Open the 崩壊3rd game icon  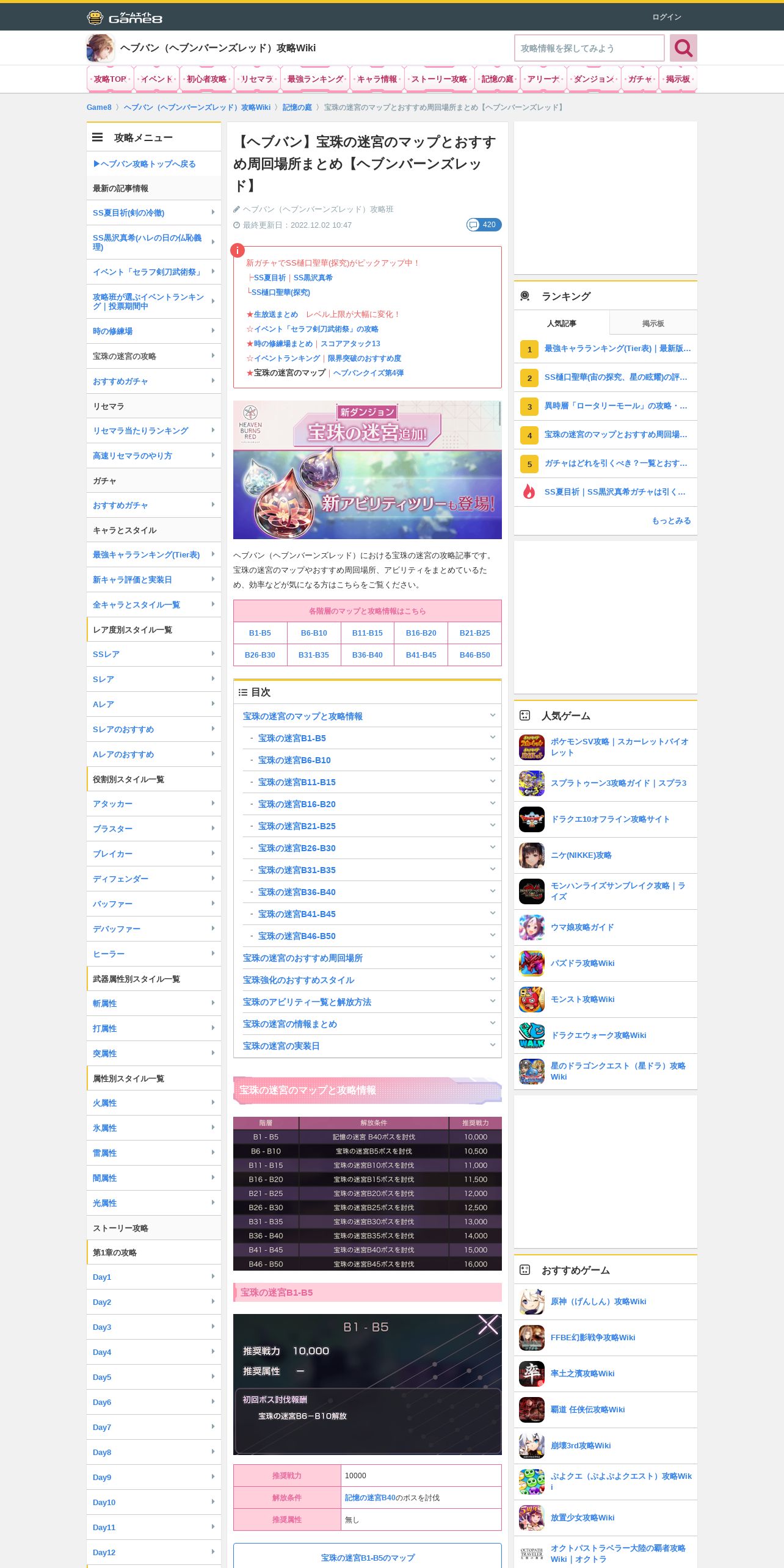pyautogui.click(x=532, y=1446)
